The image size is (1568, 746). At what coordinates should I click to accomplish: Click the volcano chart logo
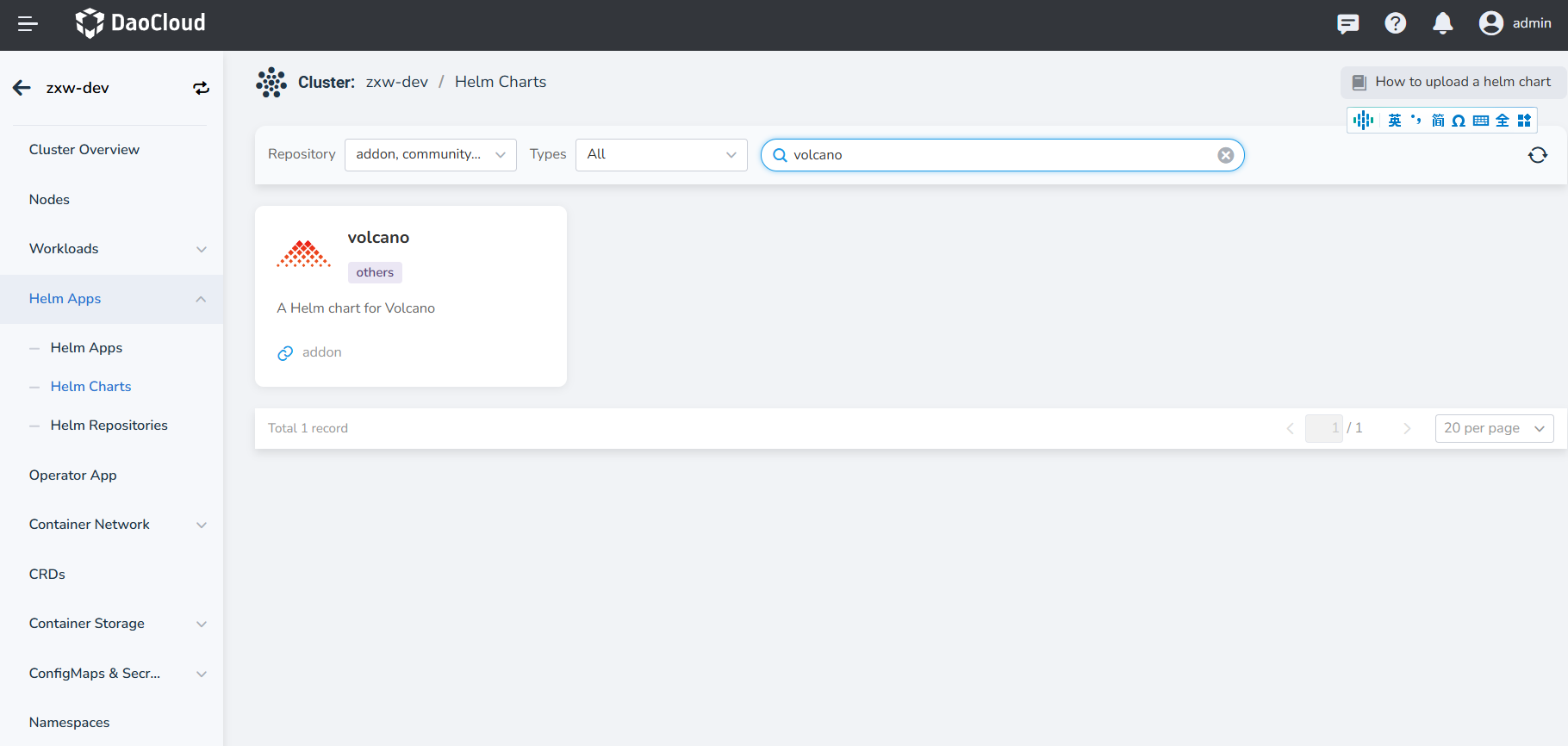point(303,254)
